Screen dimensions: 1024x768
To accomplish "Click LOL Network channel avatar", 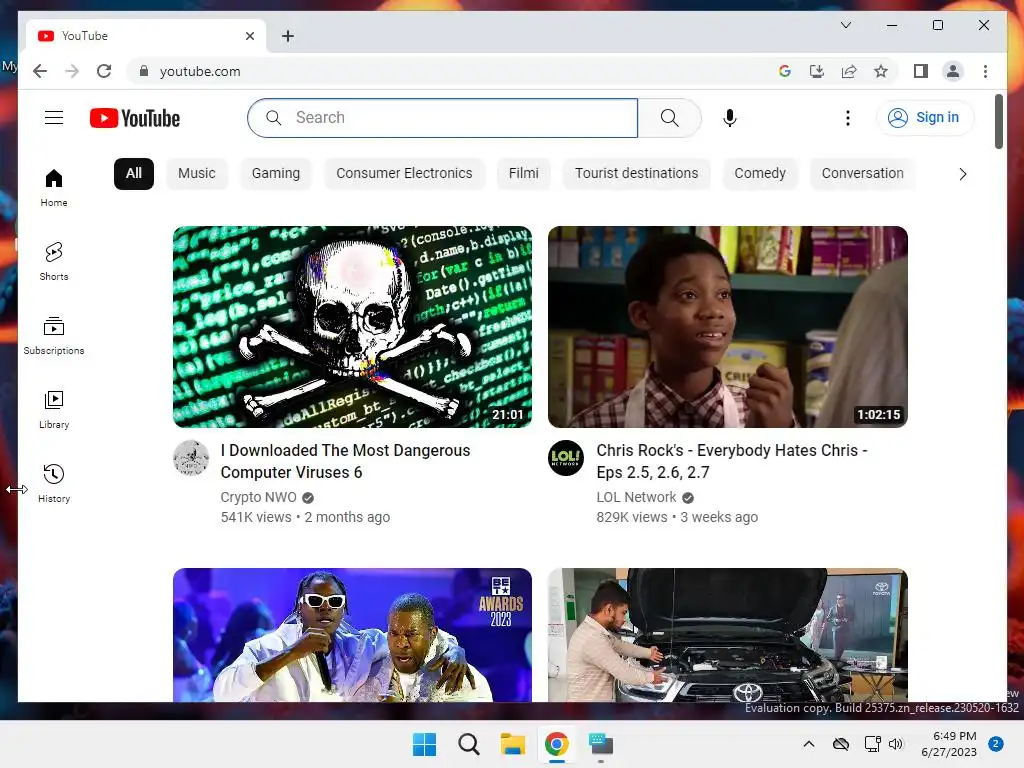I will tap(566, 458).
